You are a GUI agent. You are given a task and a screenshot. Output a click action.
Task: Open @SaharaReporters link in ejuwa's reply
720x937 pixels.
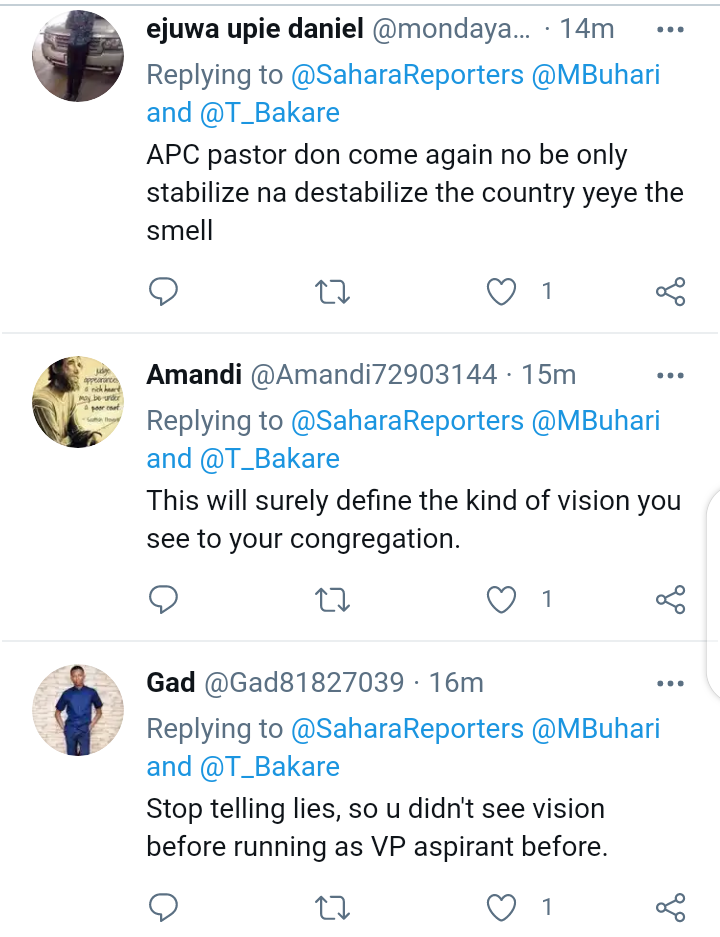pos(408,75)
